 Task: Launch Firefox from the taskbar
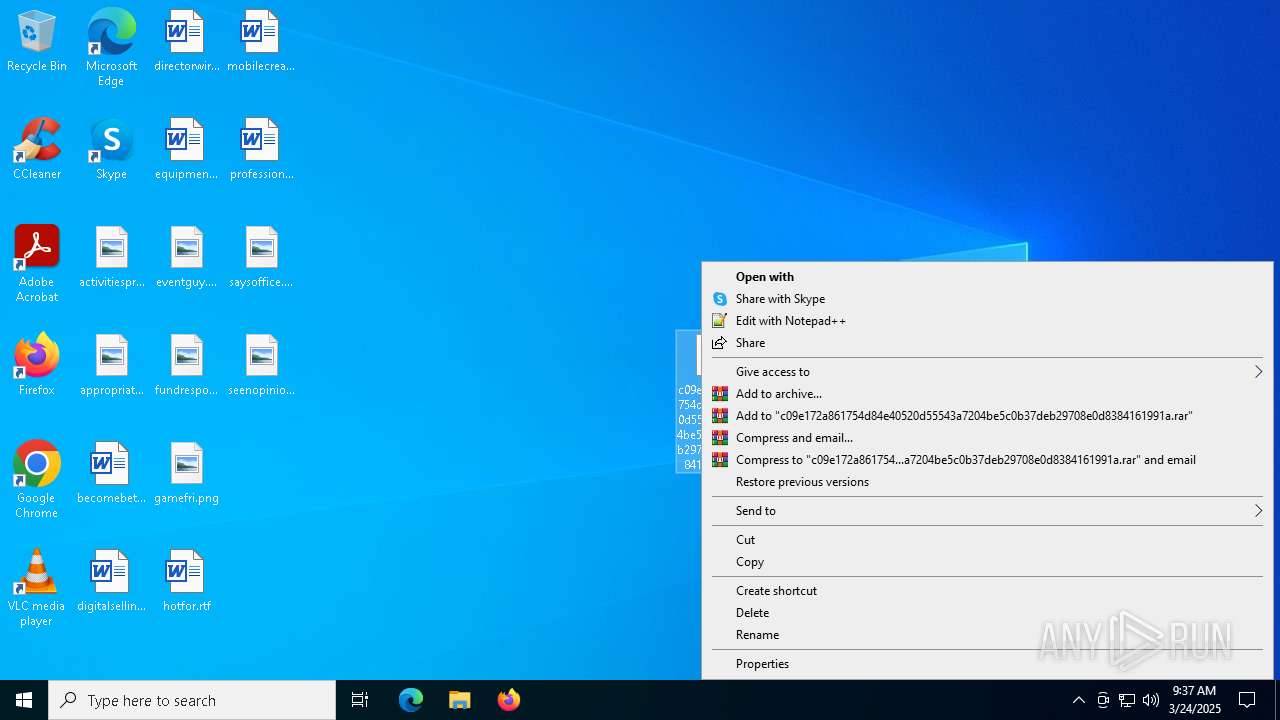[x=509, y=700]
